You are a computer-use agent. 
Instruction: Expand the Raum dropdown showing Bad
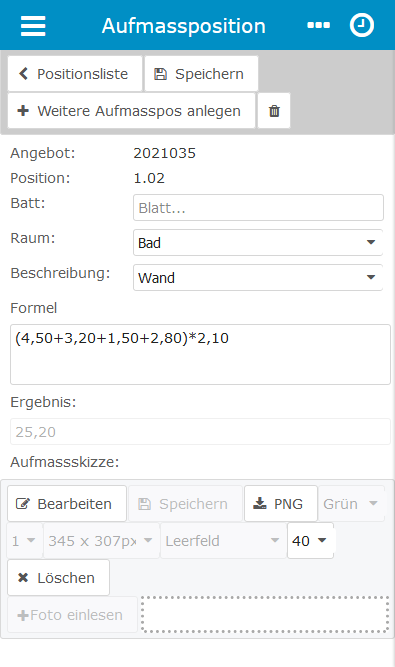click(258, 242)
